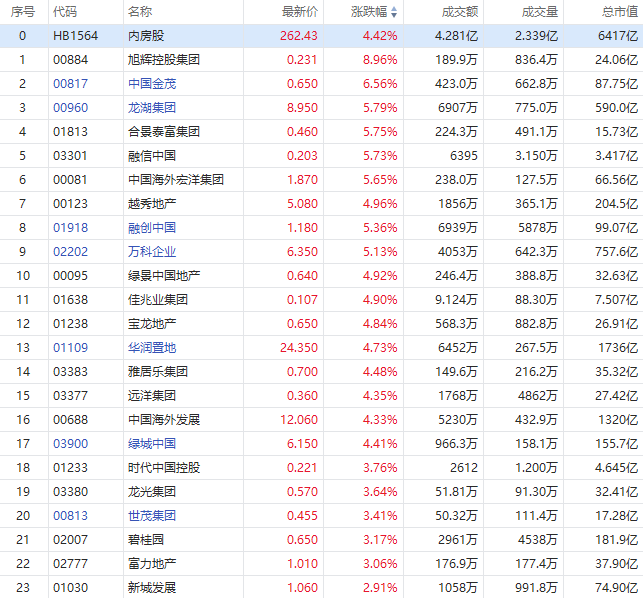643x598 pixels.
Task: Select the 融信中国 name cell
Action: (x=152, y=156)
